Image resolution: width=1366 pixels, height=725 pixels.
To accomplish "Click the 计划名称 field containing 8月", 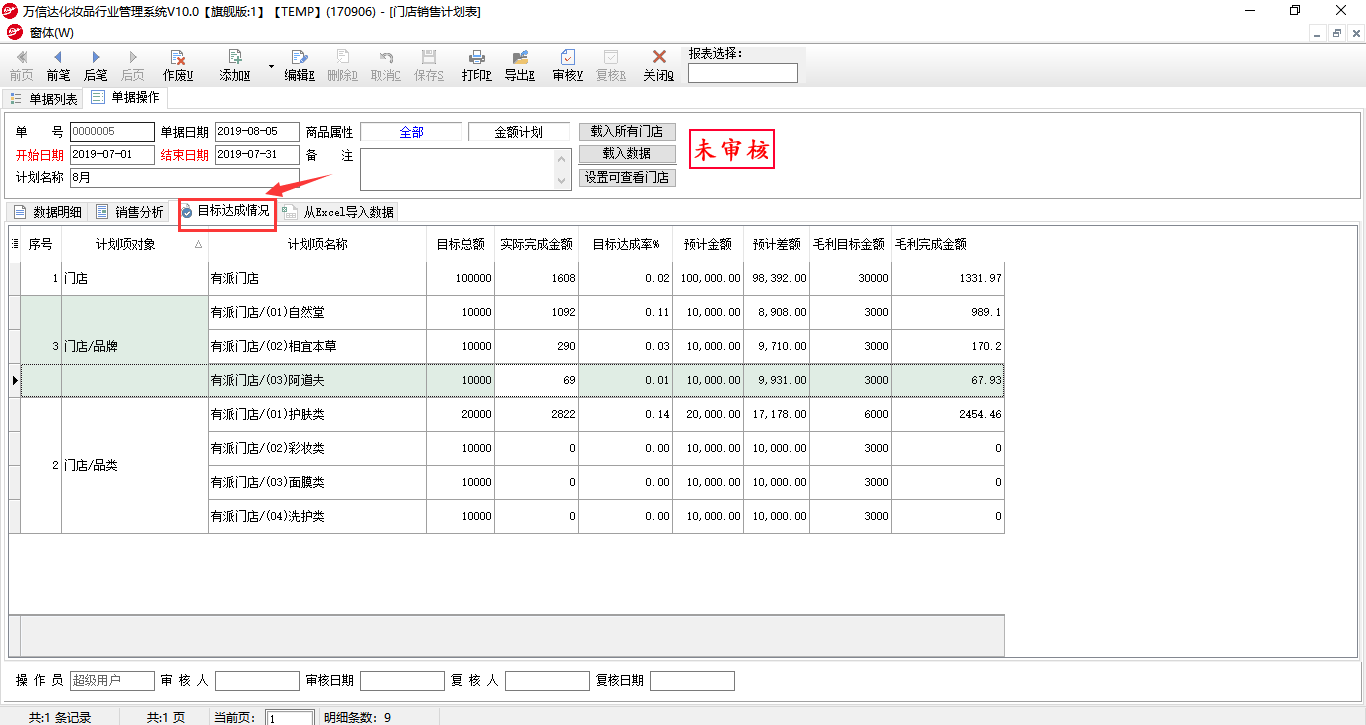I will [x=185, y=178].
